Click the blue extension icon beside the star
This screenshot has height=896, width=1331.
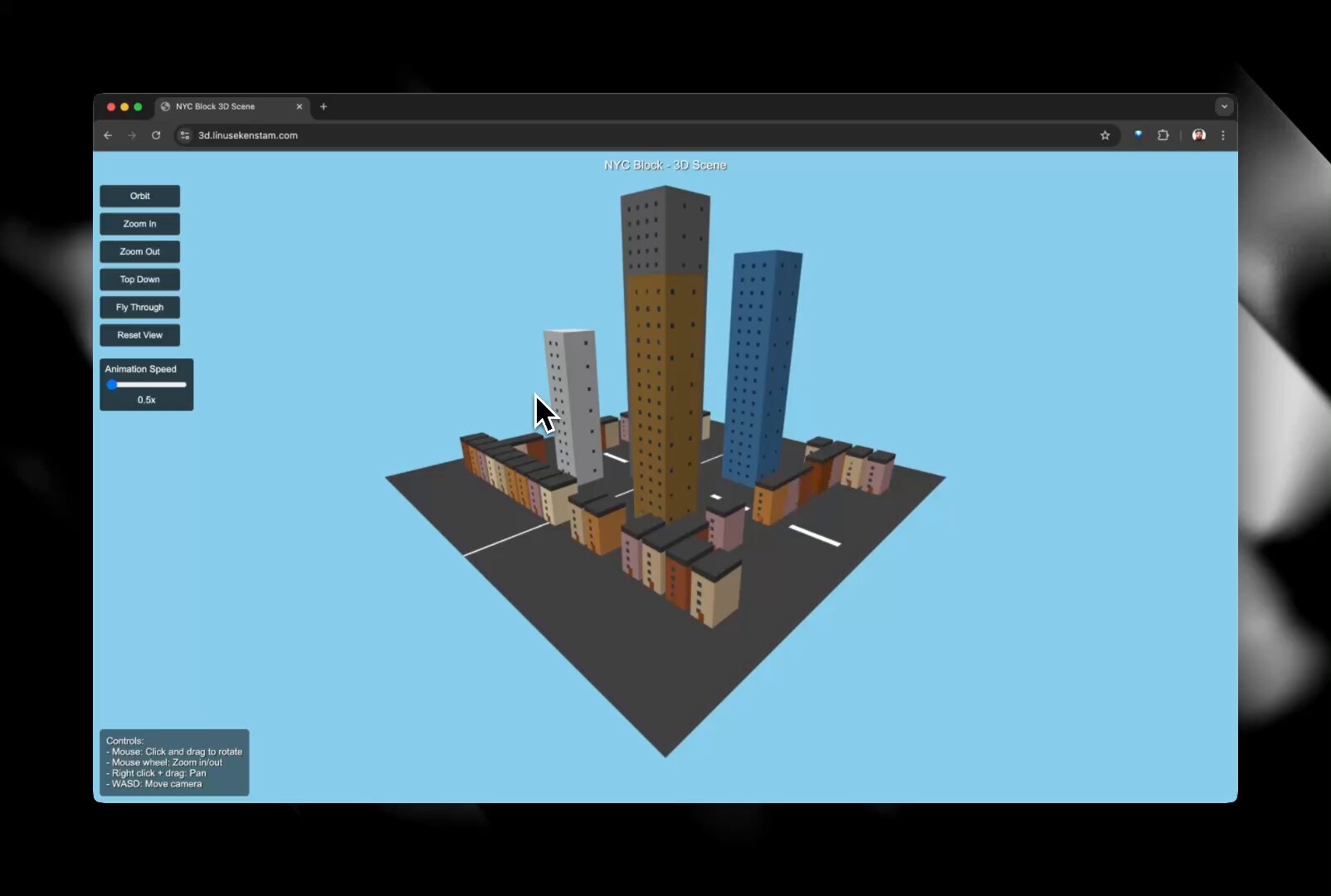tap(1138, 134)
